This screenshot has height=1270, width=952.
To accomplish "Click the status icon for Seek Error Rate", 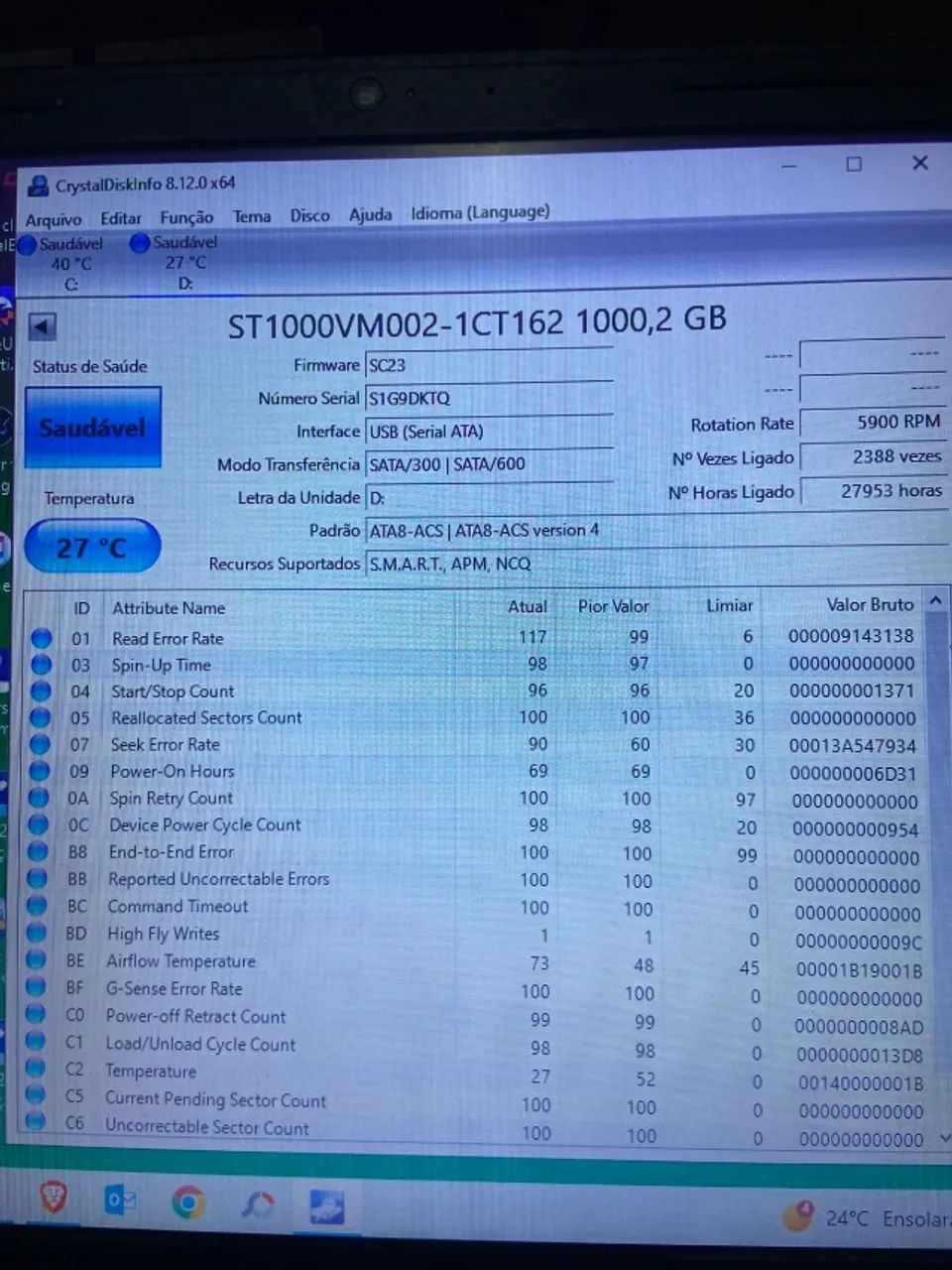I will pos(40,744).
